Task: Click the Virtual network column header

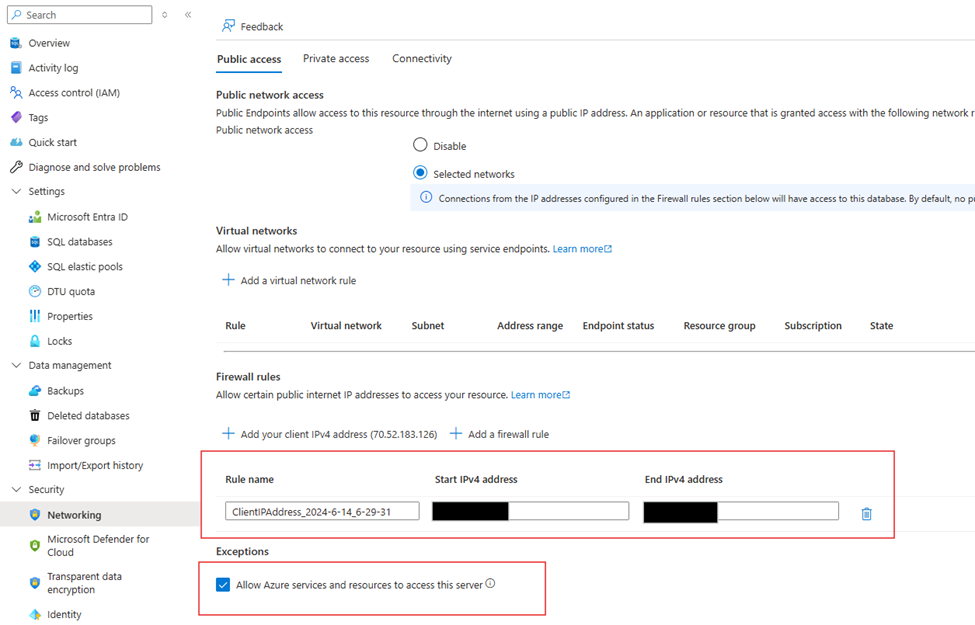Action: click(346, 326)
